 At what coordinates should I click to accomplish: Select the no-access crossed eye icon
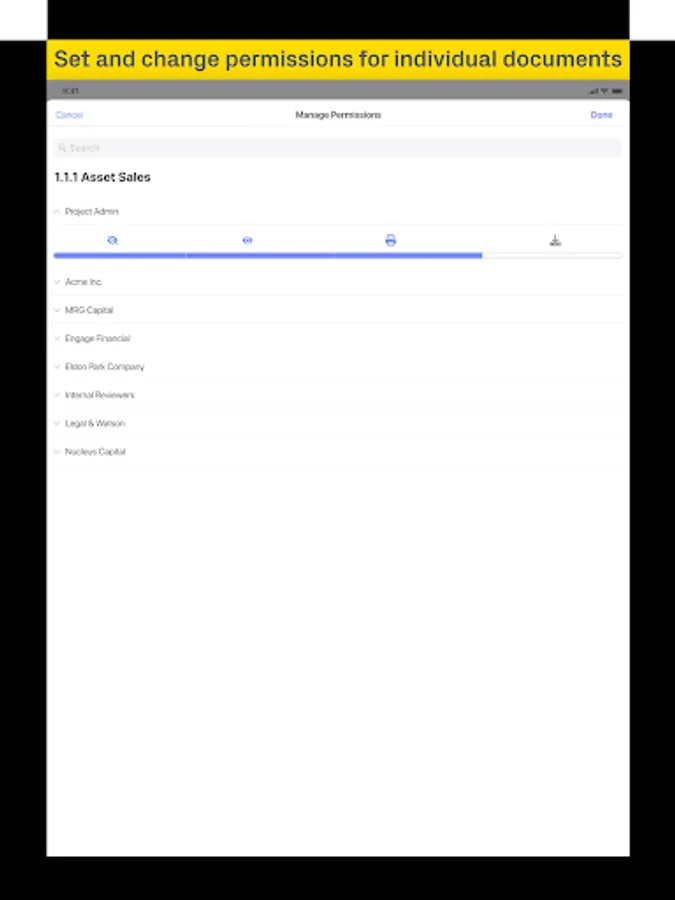(112, 240)
